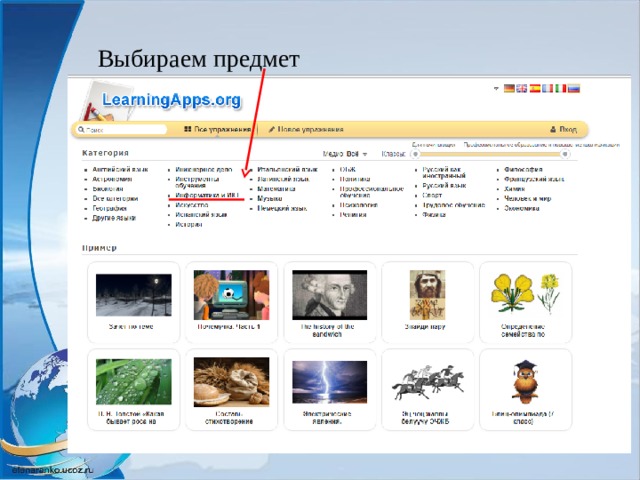The image size is (640, 480).
Task: Open the snowy night street exercise thumbnail
Action: (133, 295)
